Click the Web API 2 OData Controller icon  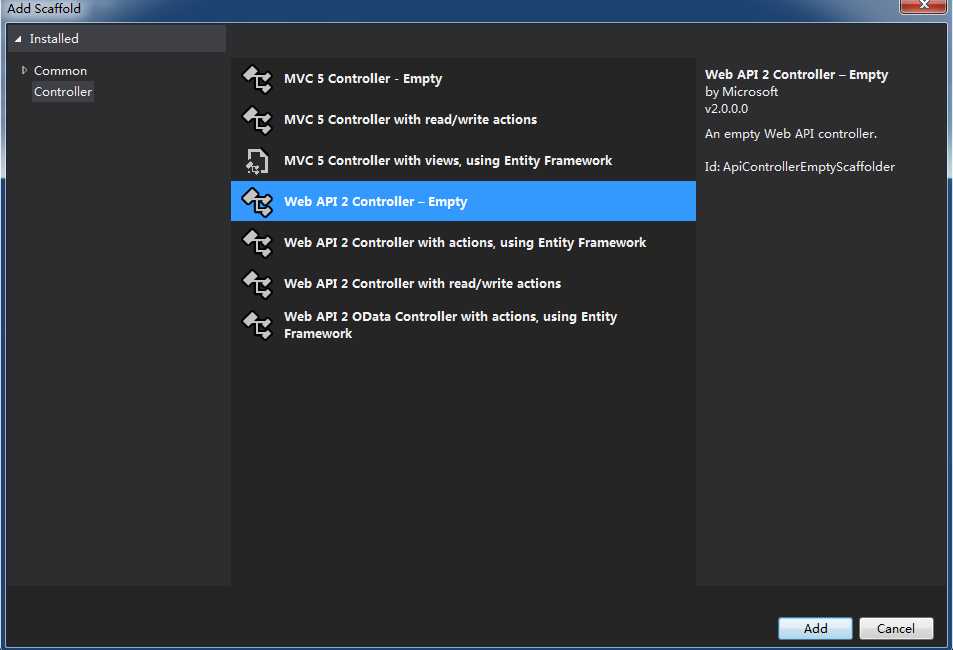point(257,325)
